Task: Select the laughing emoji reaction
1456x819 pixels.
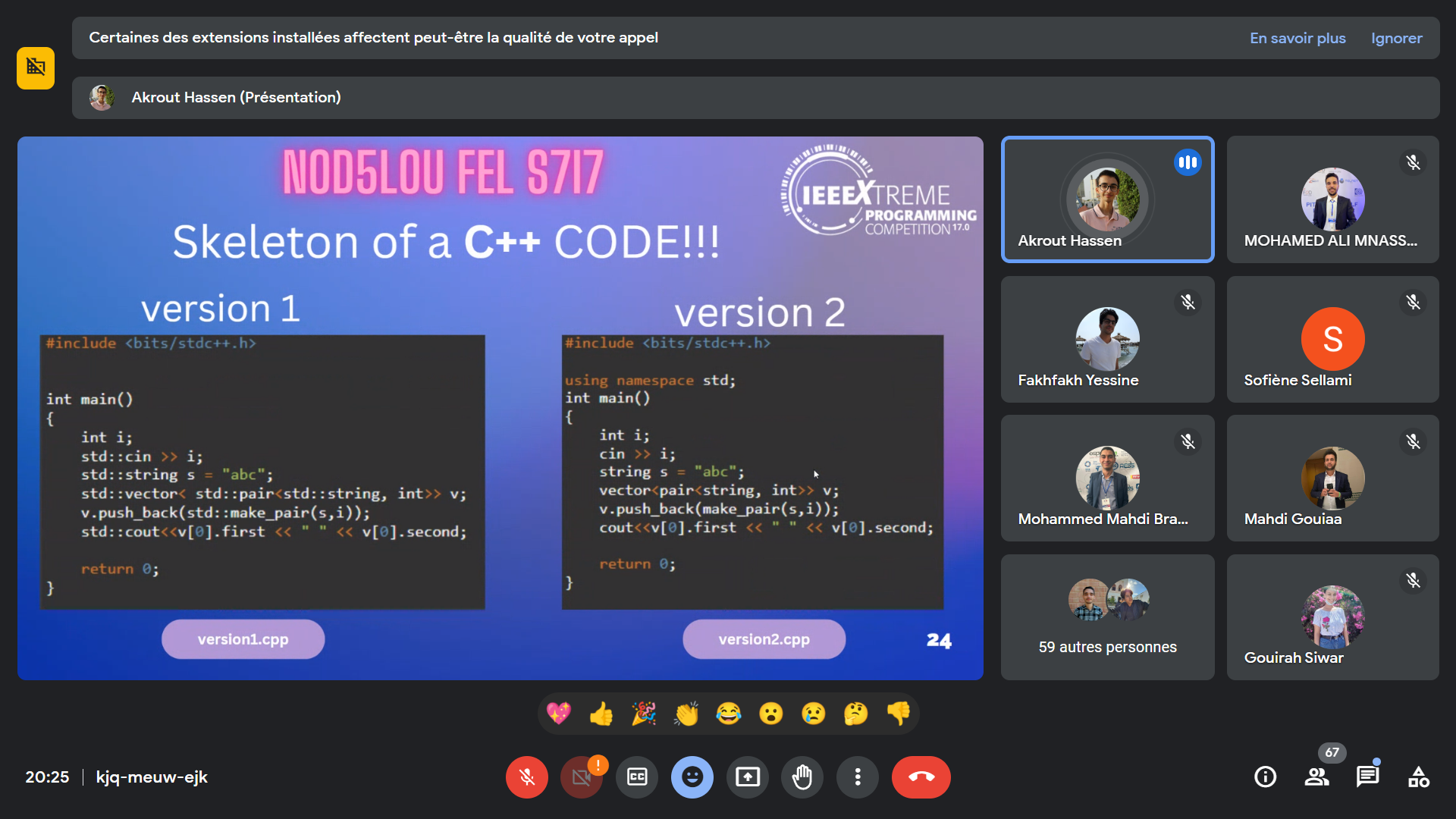Action: (x=727, y=713)
